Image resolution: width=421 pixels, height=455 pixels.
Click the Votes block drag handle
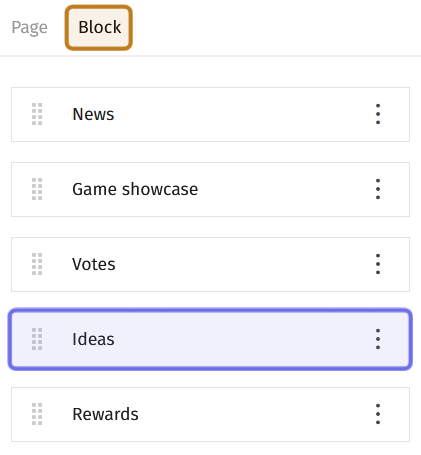click(x=37, y=264)
